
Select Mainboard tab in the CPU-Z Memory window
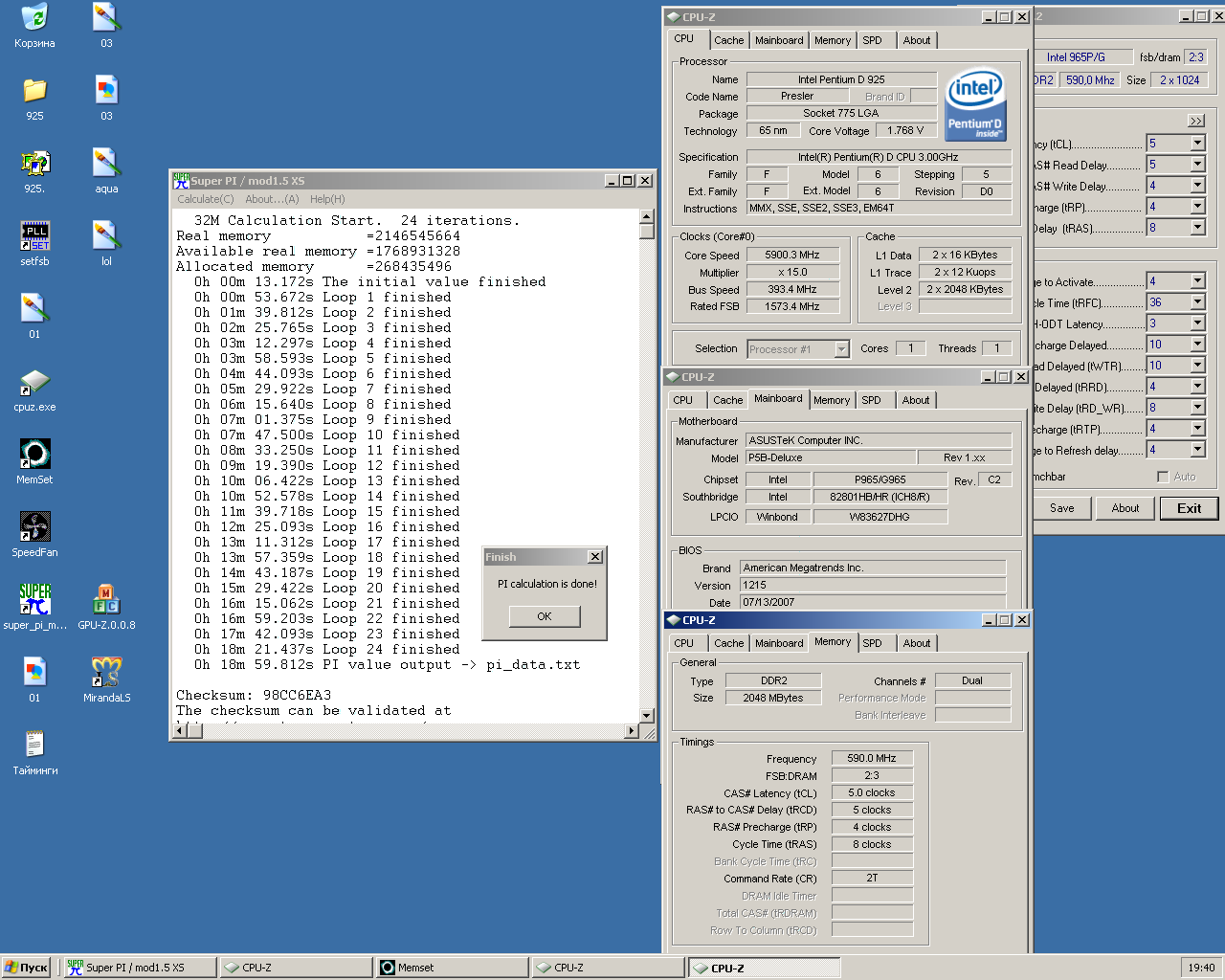click(x=779, y=643)
